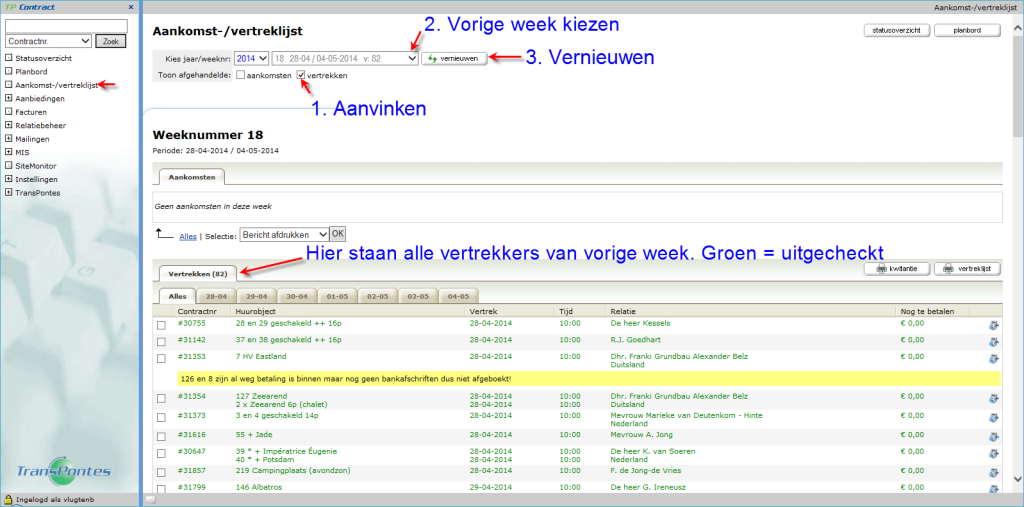Viewport: 1024px width, 507px height.
Task: Open the action icon for contract #31857
Action: pyautogui.click(x=993, y=470)
